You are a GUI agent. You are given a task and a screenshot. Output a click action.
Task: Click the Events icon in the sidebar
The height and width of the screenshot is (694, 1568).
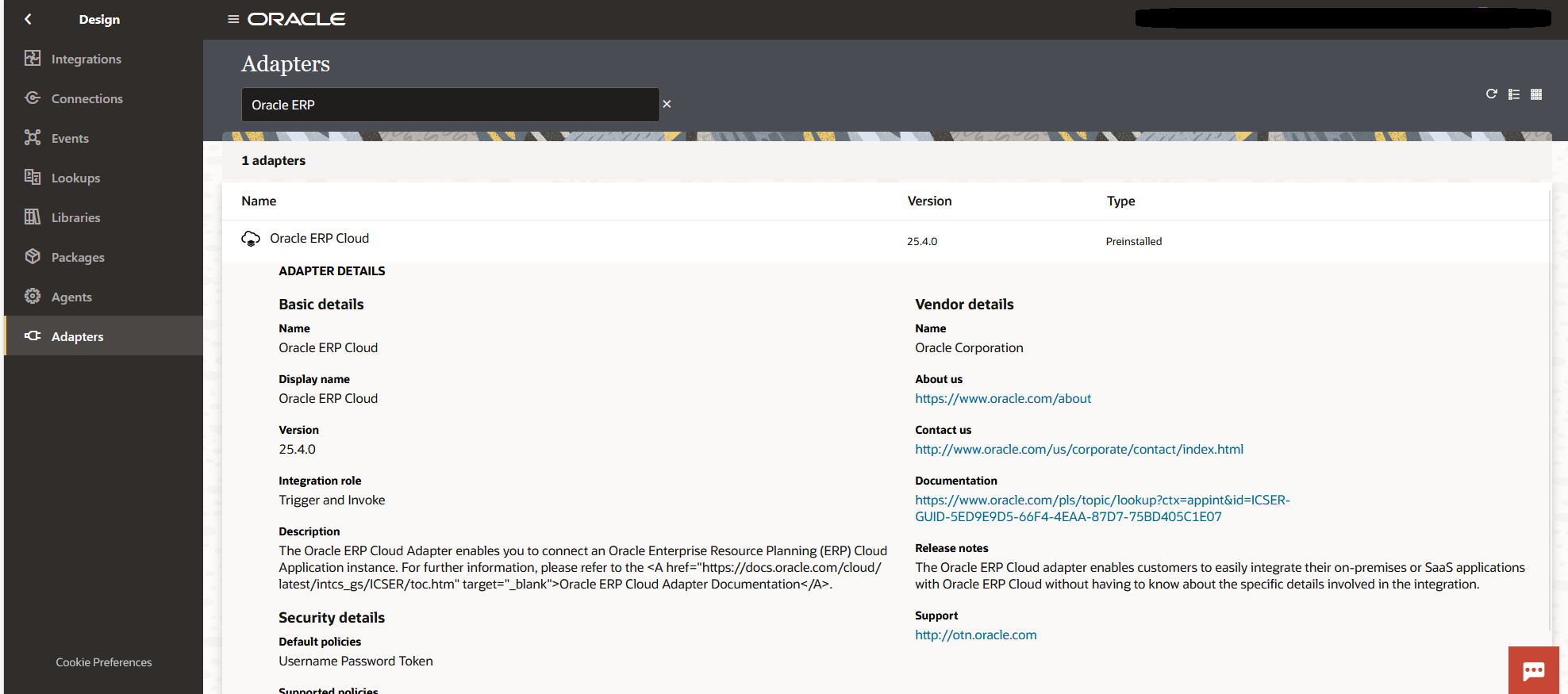[33, 138]
